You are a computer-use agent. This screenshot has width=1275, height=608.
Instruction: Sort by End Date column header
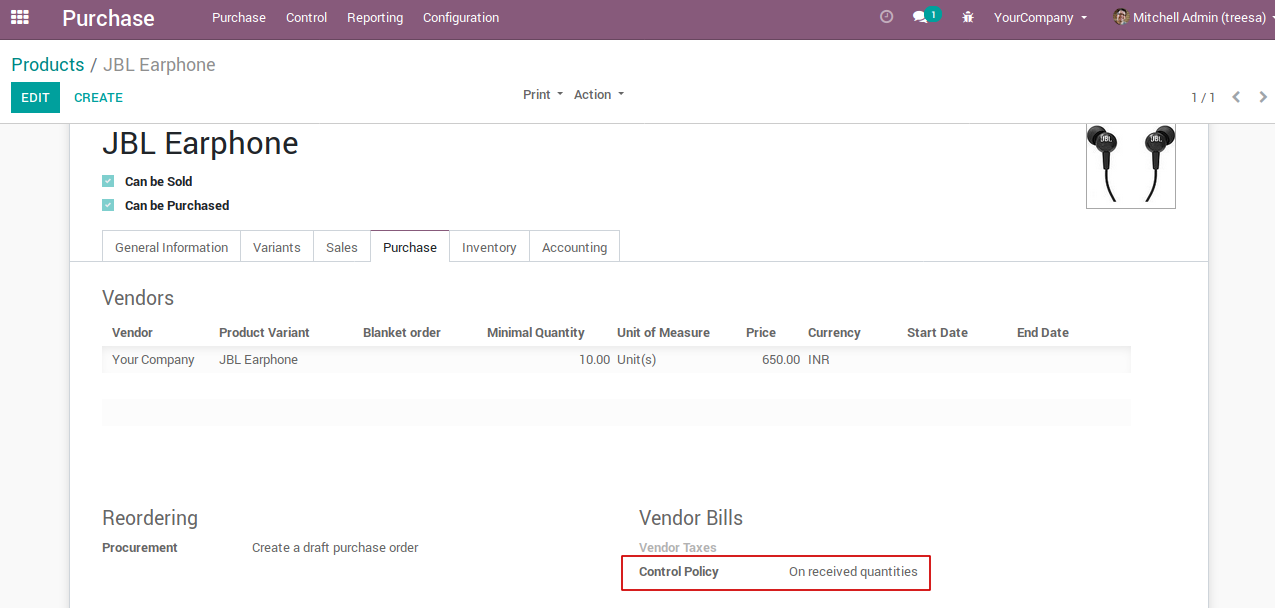pyautogui.click(x=1043, y=332)
